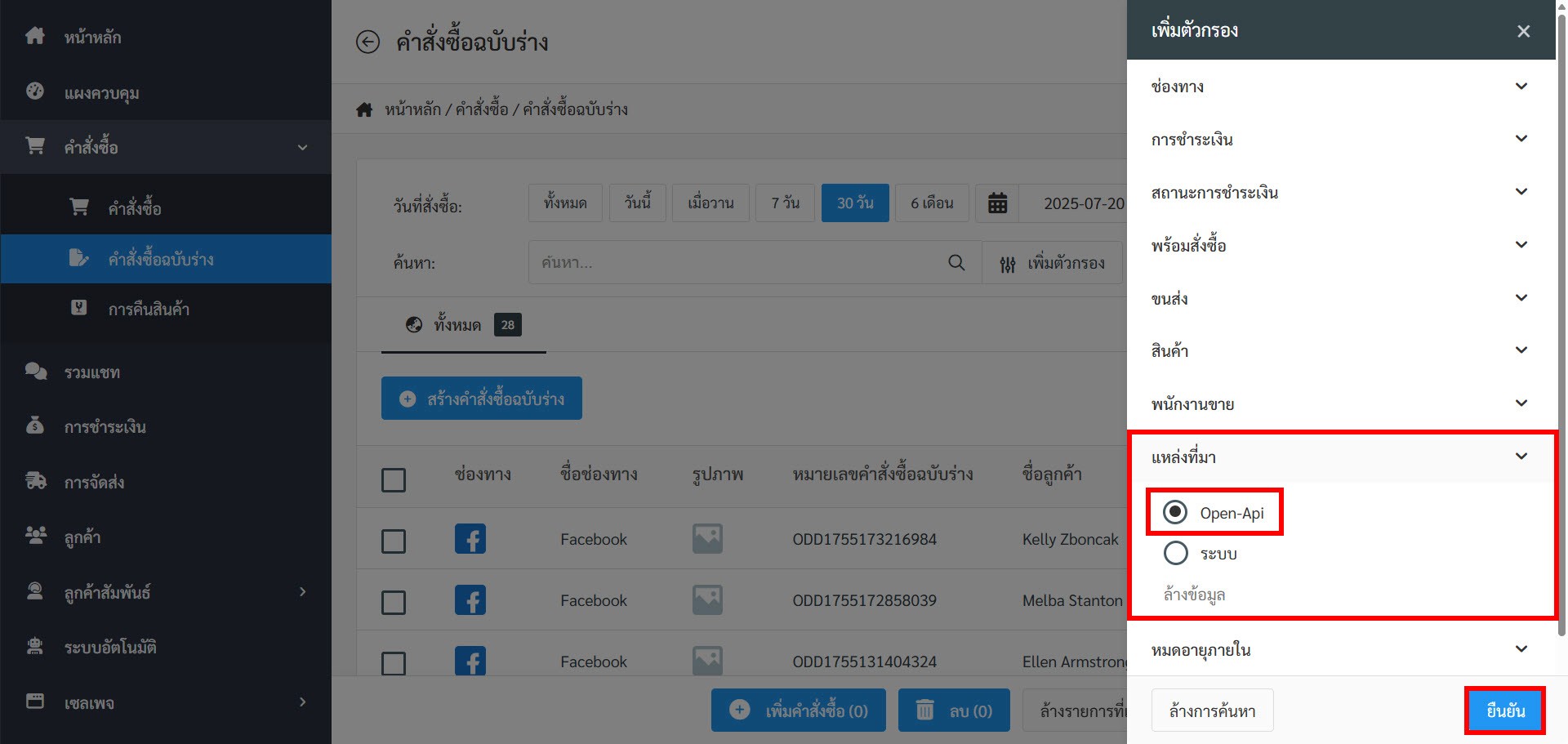Filter order date by เมื่อวาน
This screenshot has width=1568, height=744.
(710, 203)
